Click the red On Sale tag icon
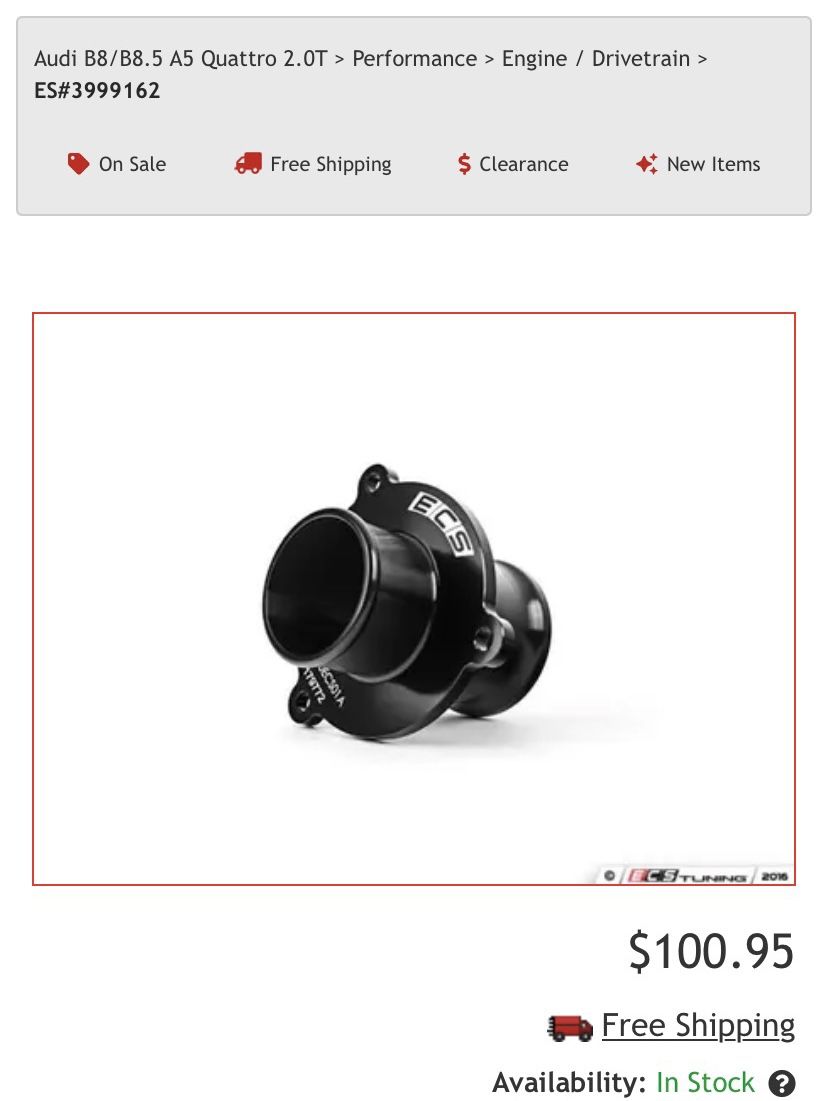Viewport: 828px width, 1101px height. point(78,164)
